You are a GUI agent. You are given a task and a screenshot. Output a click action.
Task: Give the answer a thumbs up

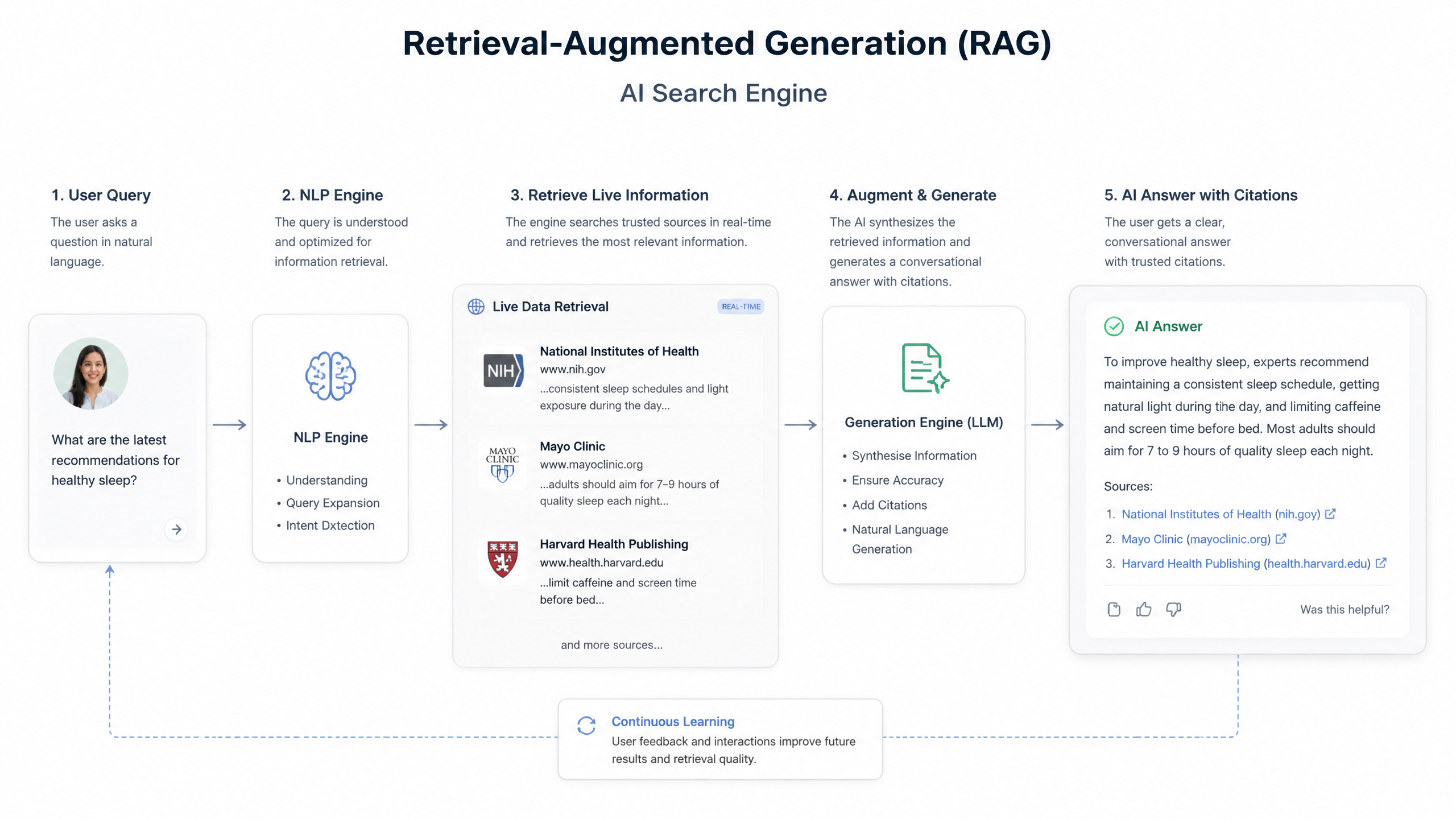point(1143,609)
